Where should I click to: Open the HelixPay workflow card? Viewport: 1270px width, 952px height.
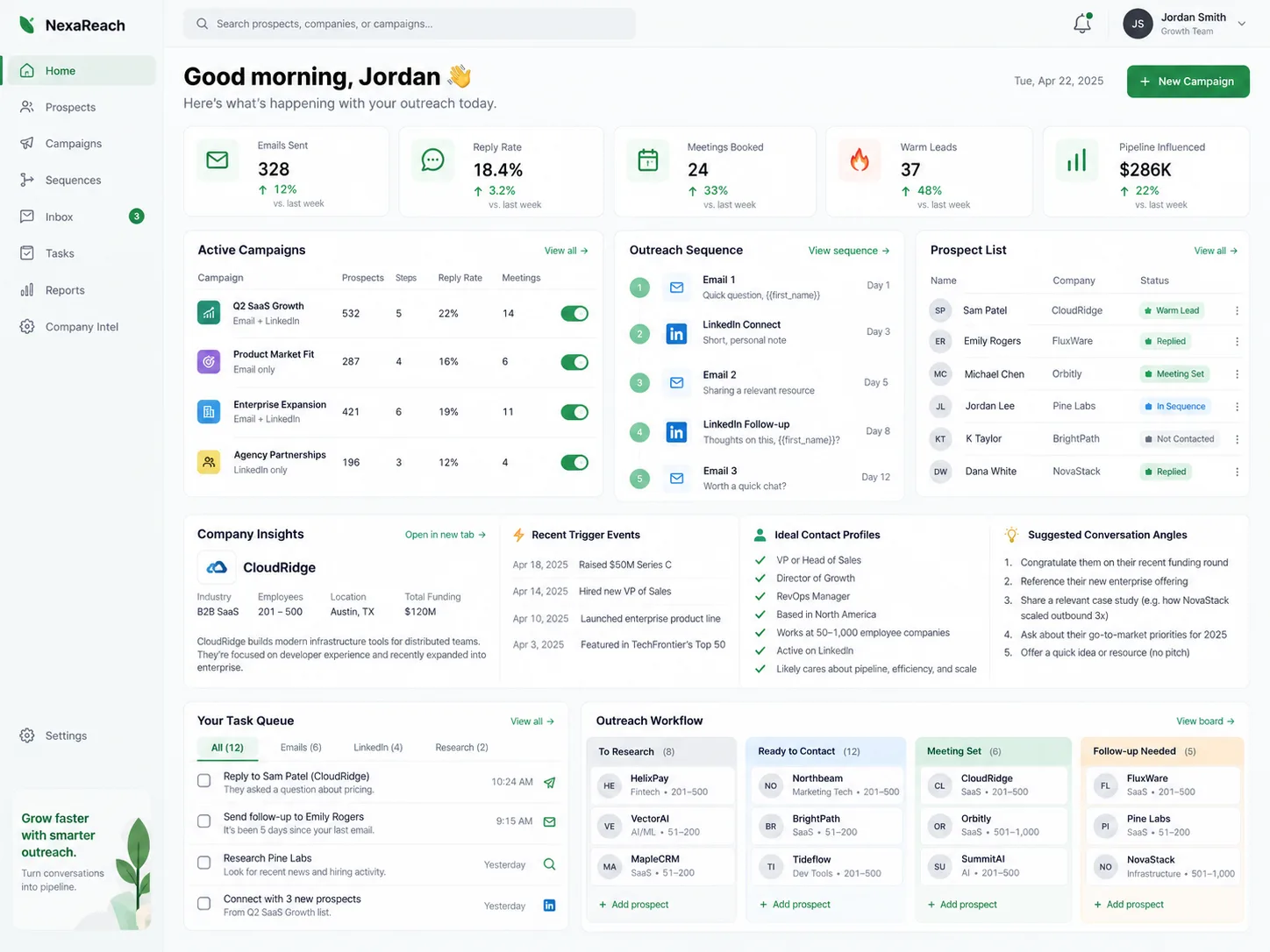(663, 785)
